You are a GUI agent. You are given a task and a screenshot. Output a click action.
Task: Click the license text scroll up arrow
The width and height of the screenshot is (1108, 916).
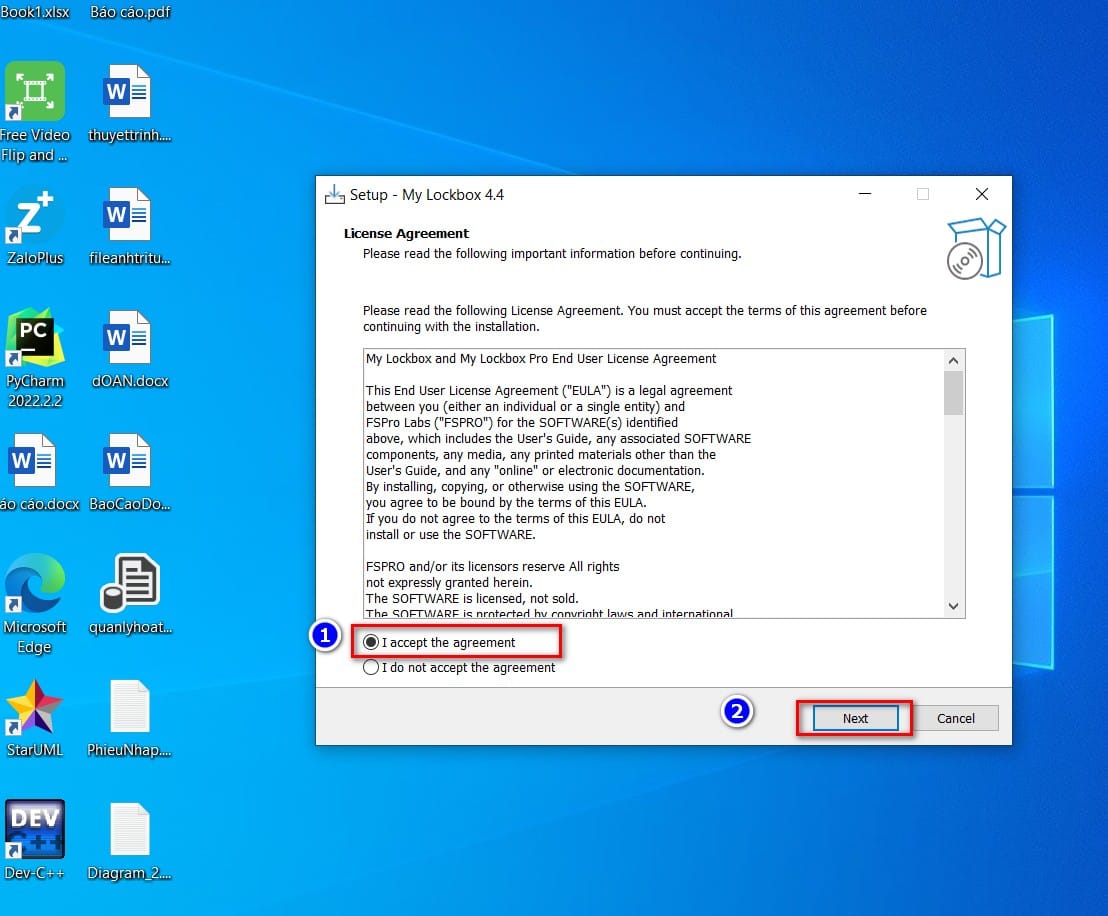pyautogui.click(x=953, y=360)
